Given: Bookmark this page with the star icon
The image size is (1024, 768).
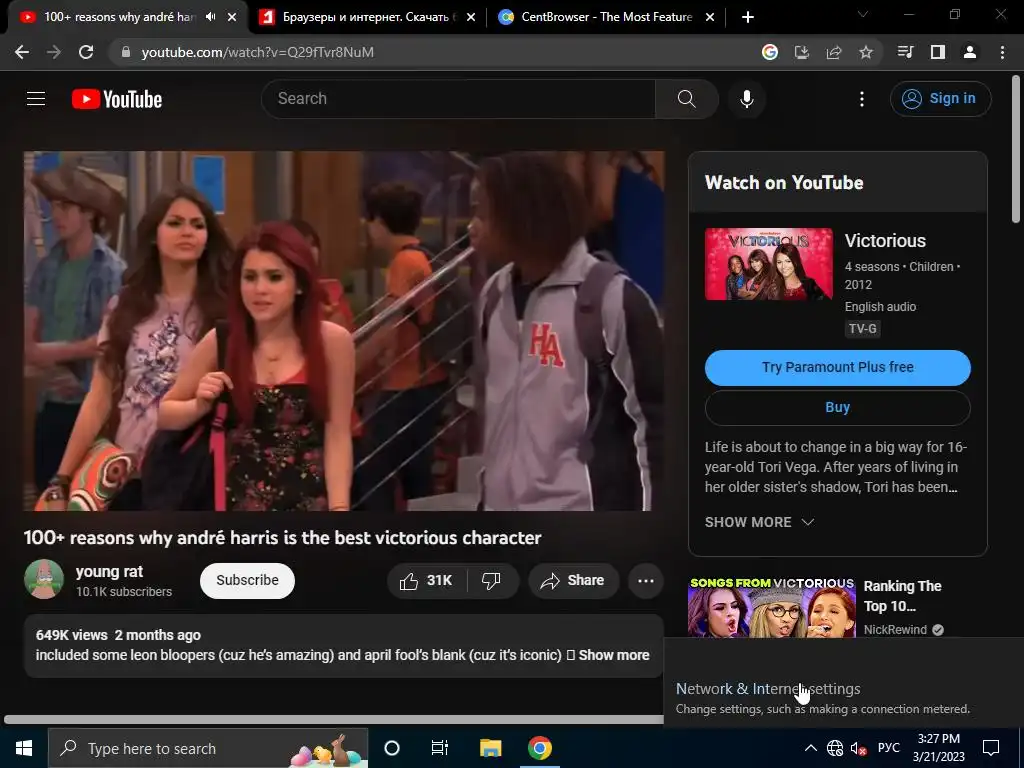Looking at the screenshot, I should point(866,52).
